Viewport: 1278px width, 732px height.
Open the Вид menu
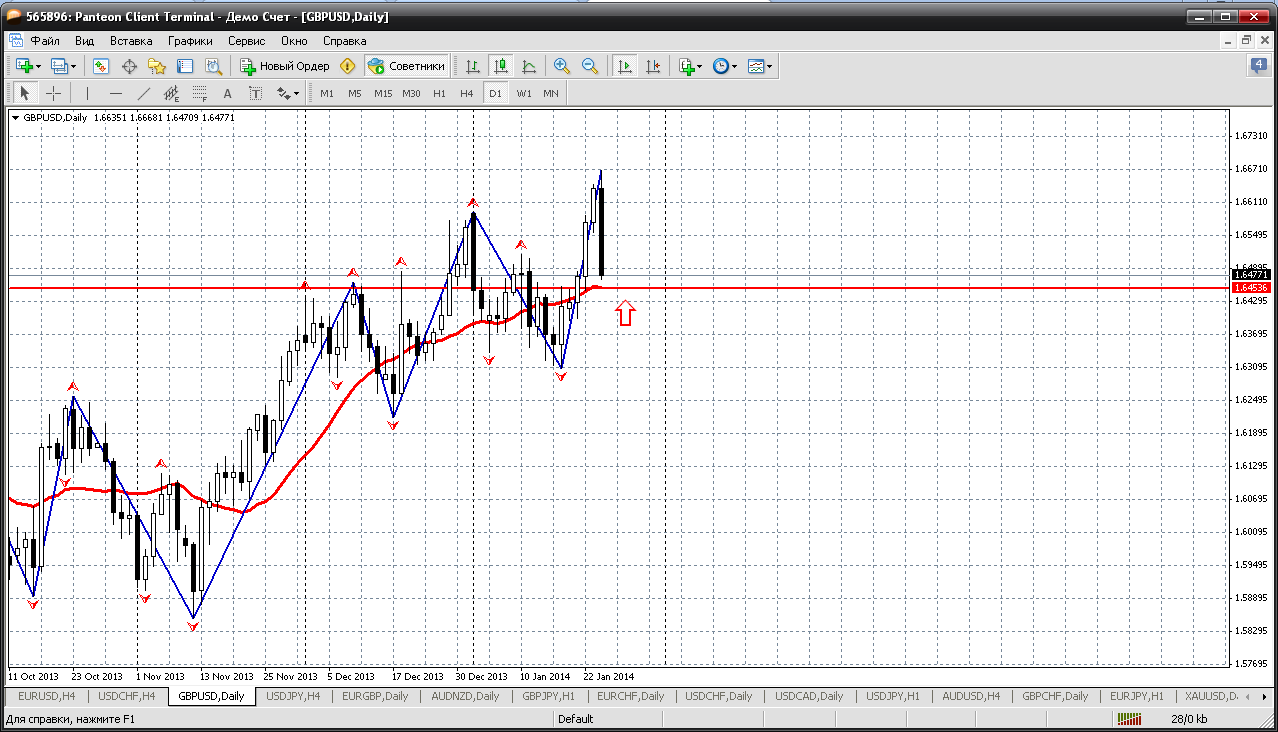coord(84,41)
